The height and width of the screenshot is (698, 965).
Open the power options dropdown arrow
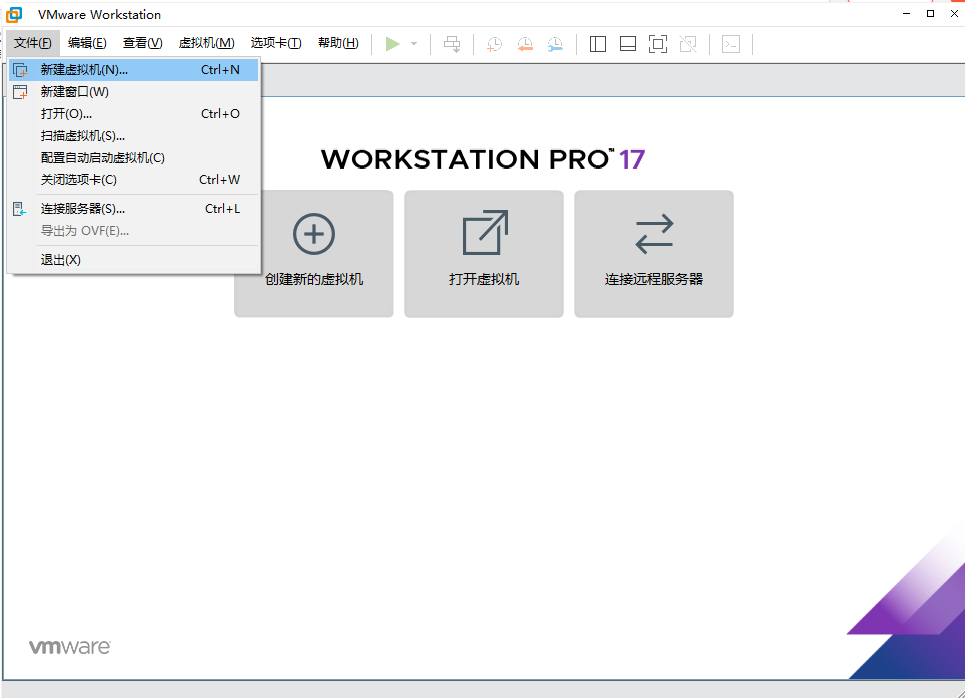414,44
